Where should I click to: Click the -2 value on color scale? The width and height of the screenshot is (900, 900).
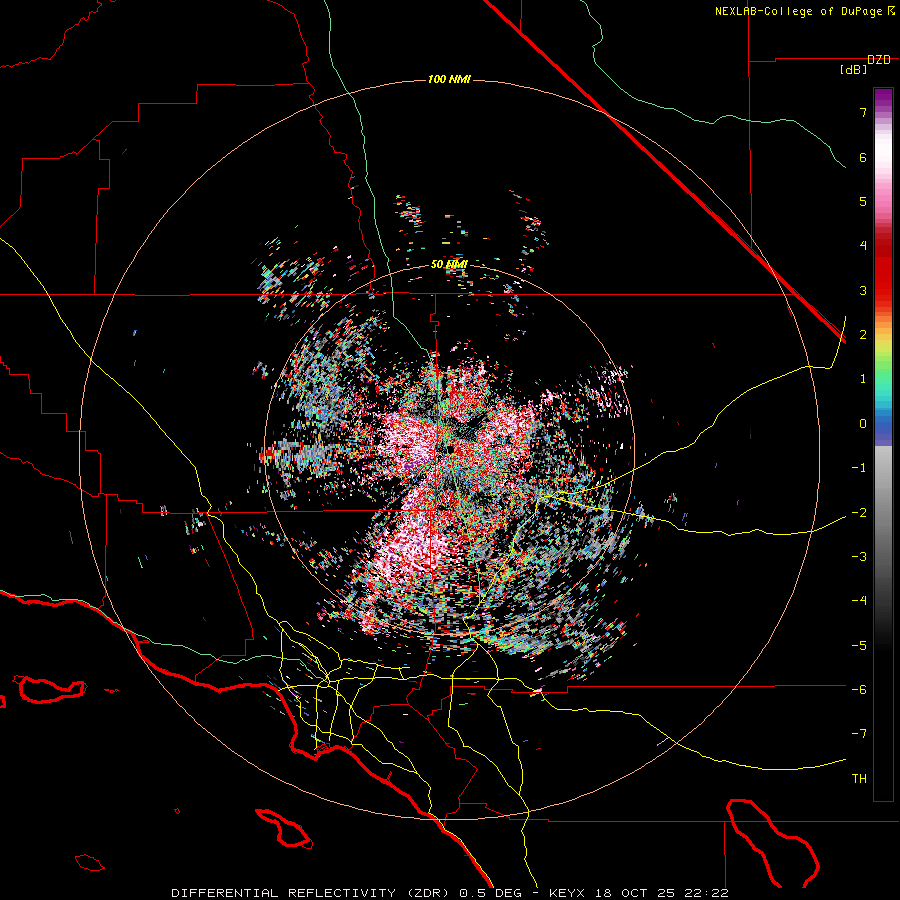pos(859,513)
